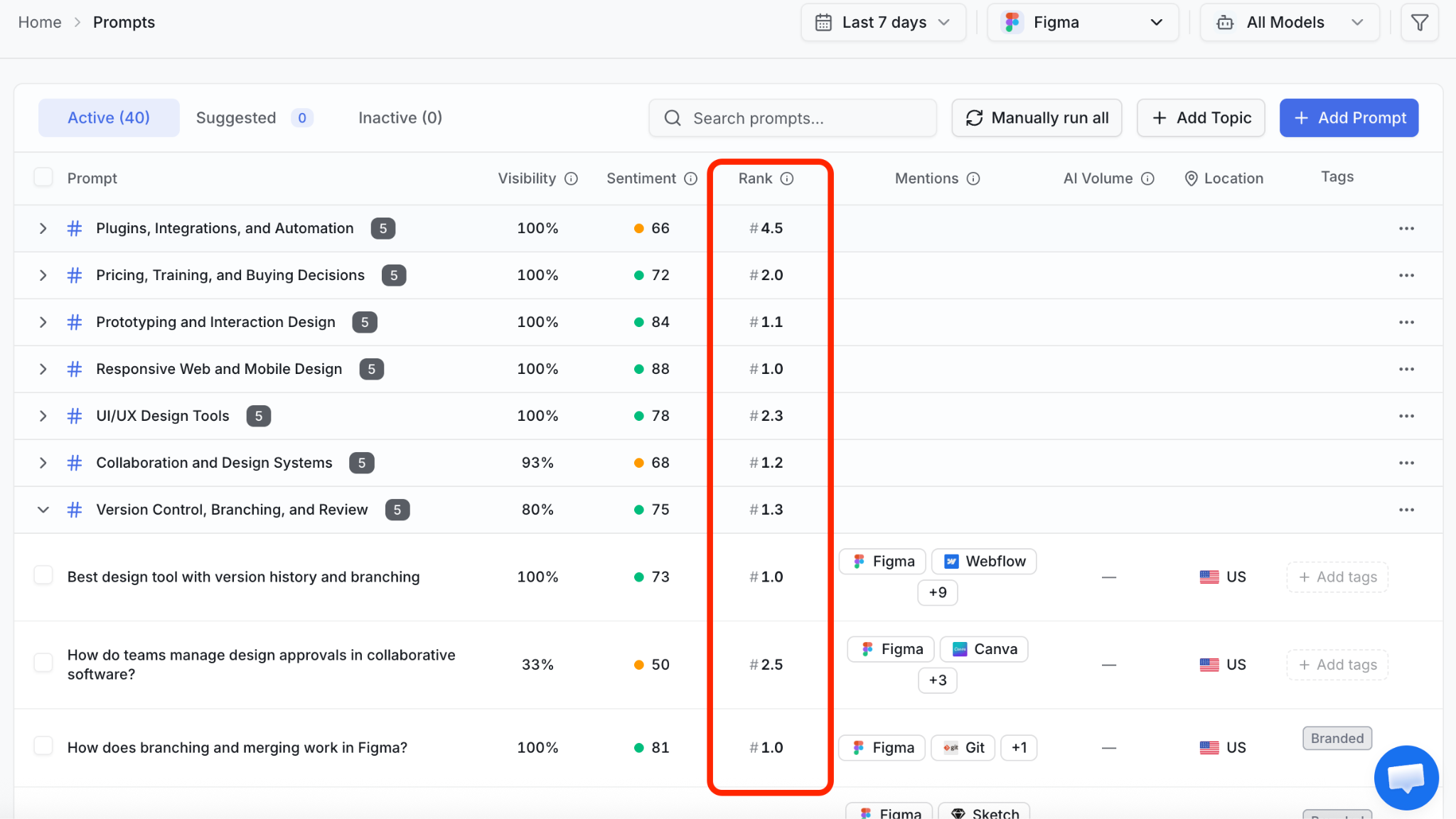Click the Figma chip in design approvals row
This screenshot has height=819, width=1456.
click(891, 649)
